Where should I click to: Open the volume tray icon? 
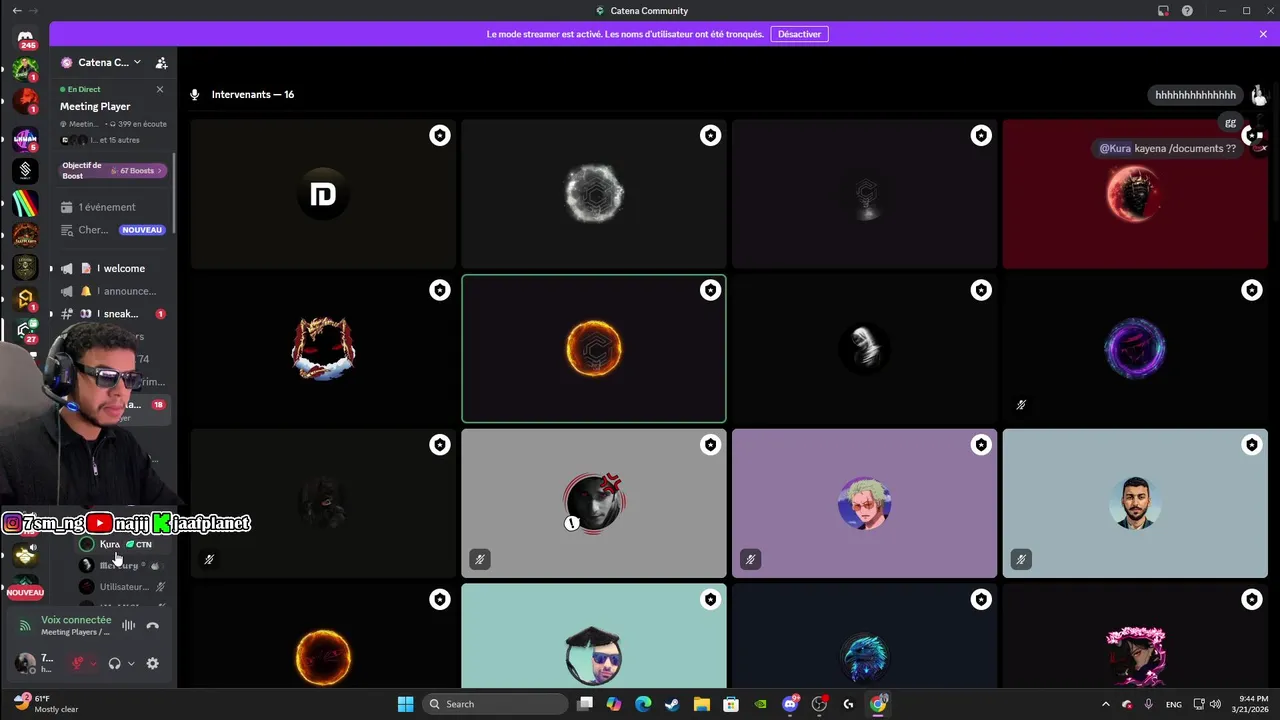1217,704
